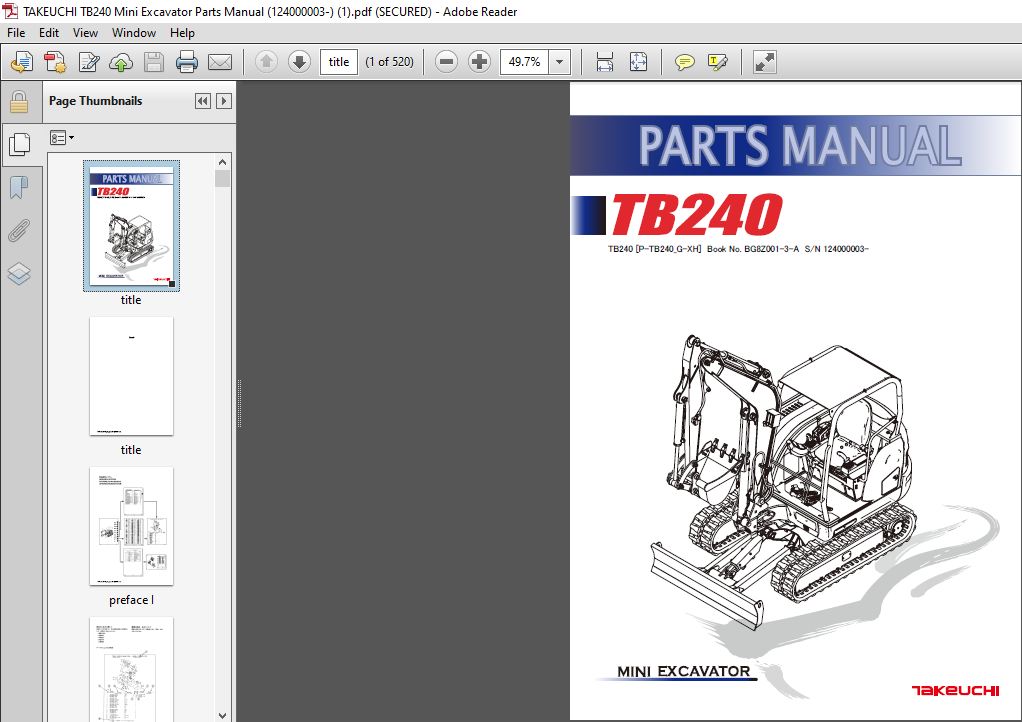The image size is (1022, 722).
Task: Zoom out with the minus button
Action: [446, 62]
